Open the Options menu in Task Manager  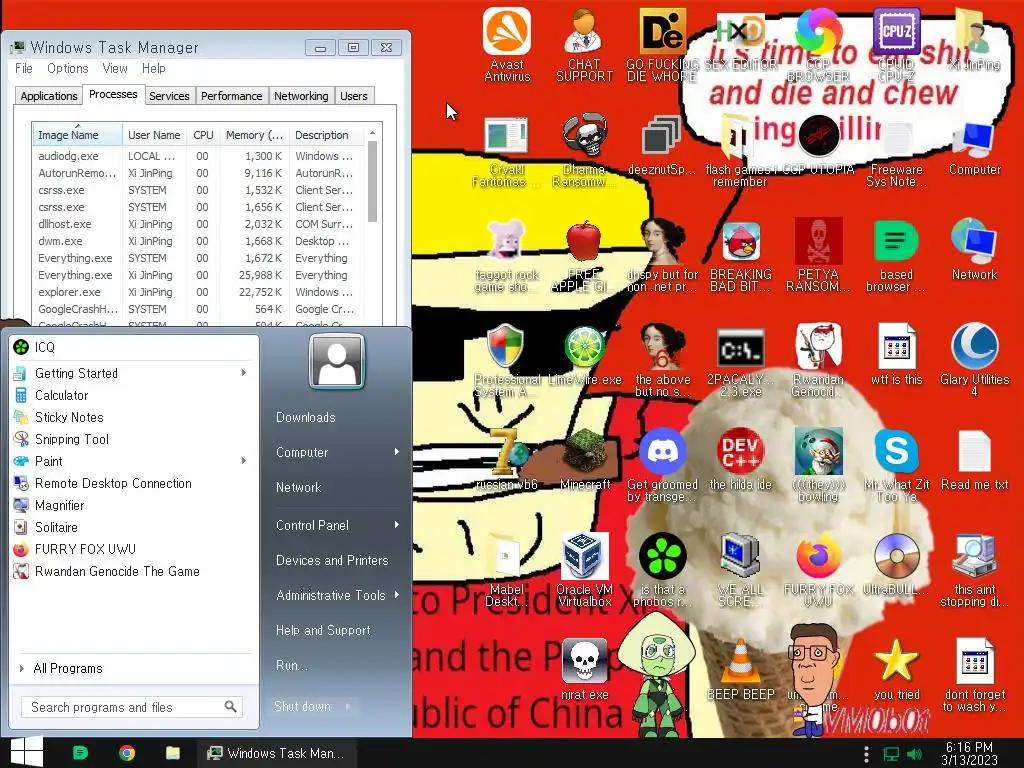tap(67, 69)
